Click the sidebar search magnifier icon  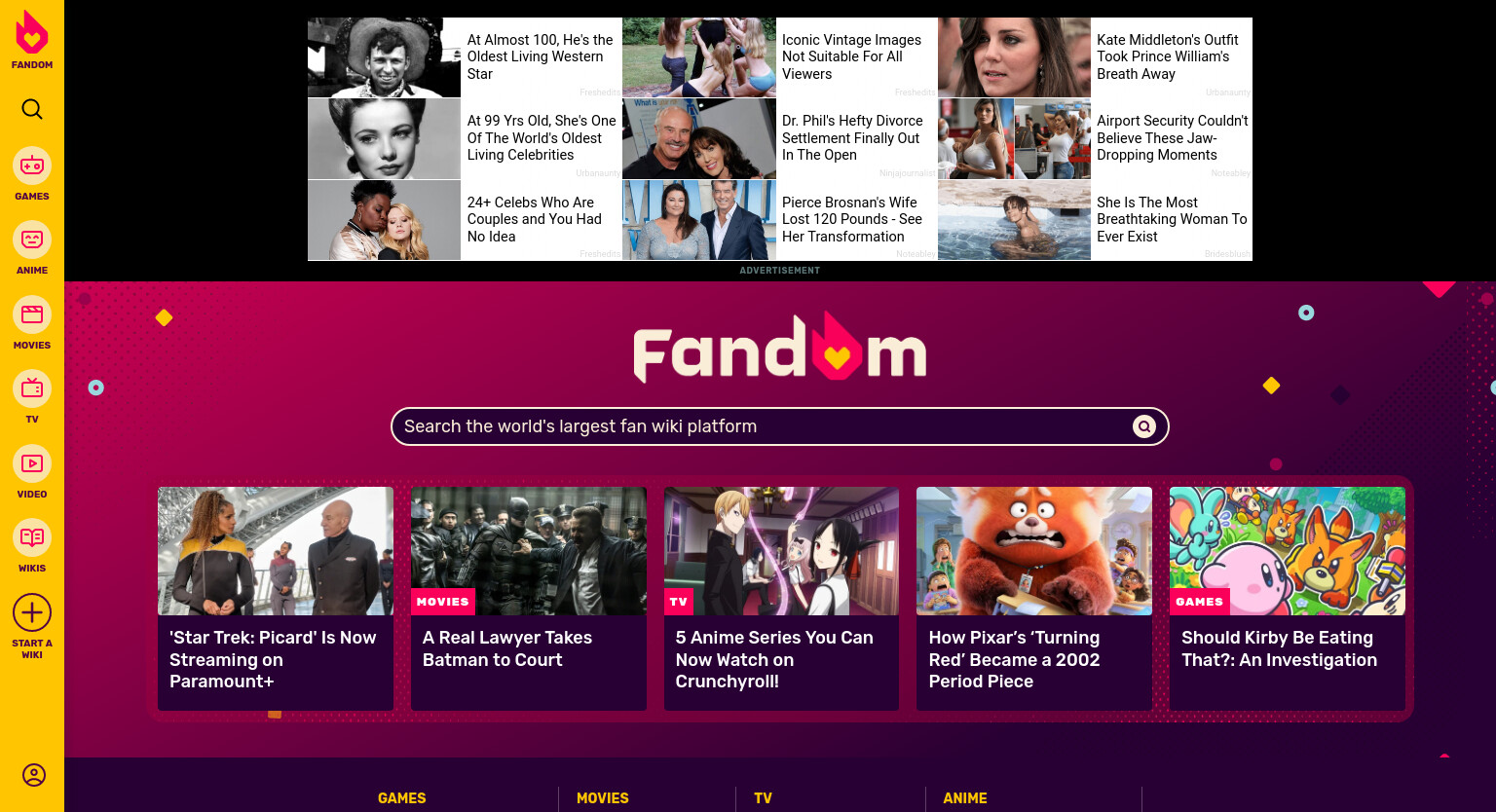coord(32,109)
